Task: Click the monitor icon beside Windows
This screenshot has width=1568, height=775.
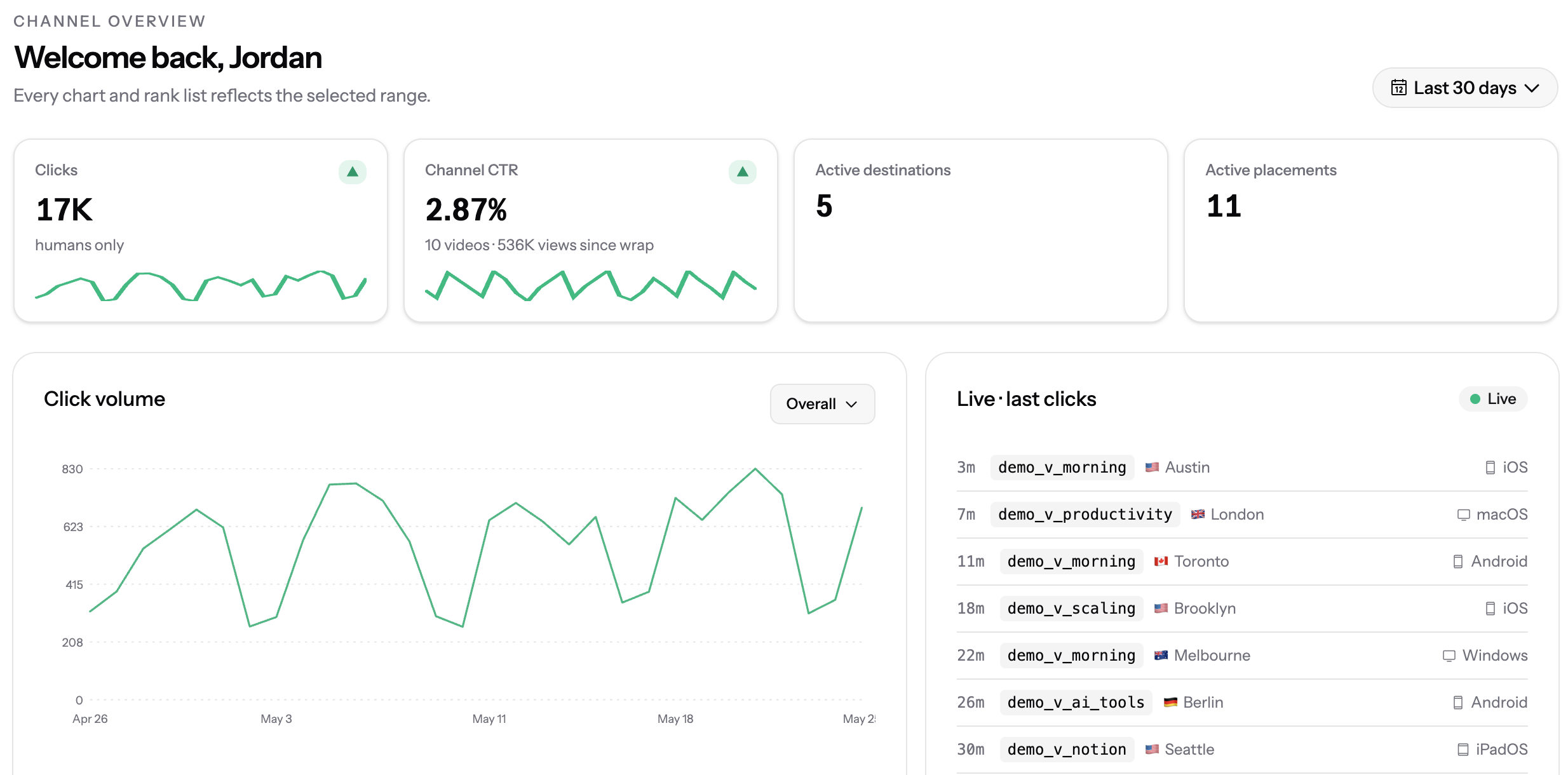Action: click(x=1449, y=656)
